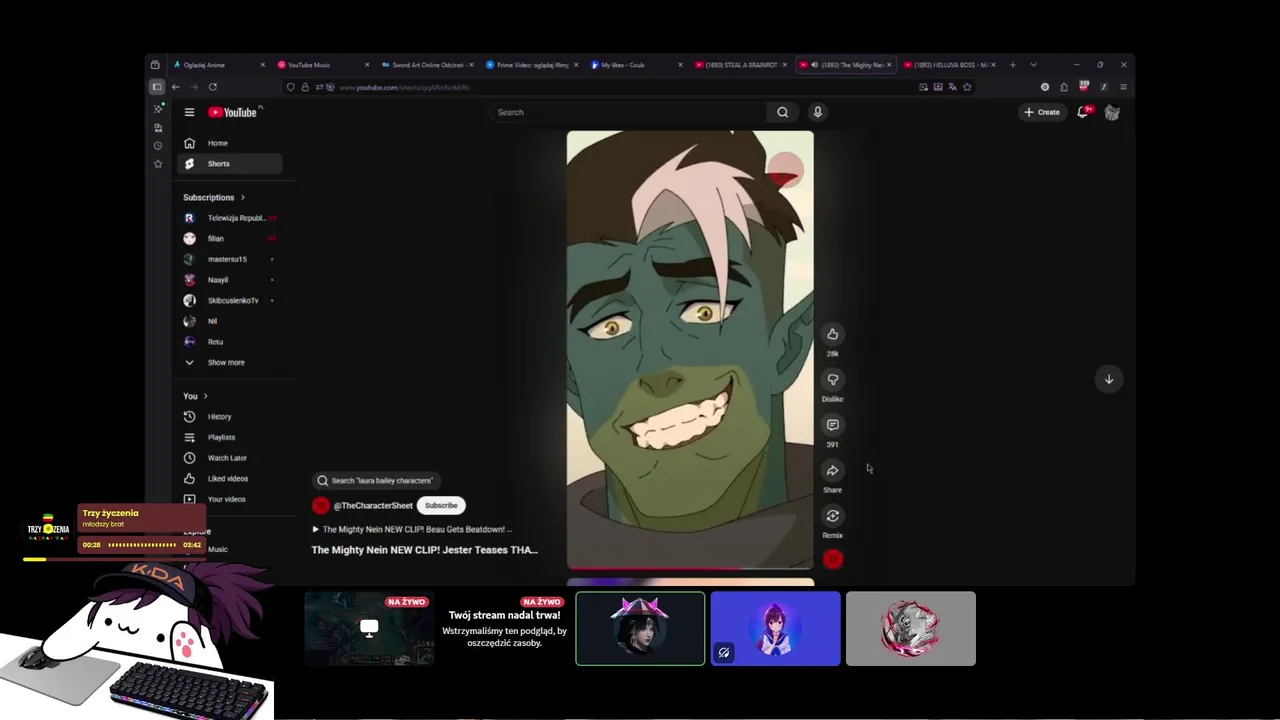Open SkibcusienkoTv subscription channel
The height and width of the screenshot is (720, 1280).
click(x=230, y=300)
